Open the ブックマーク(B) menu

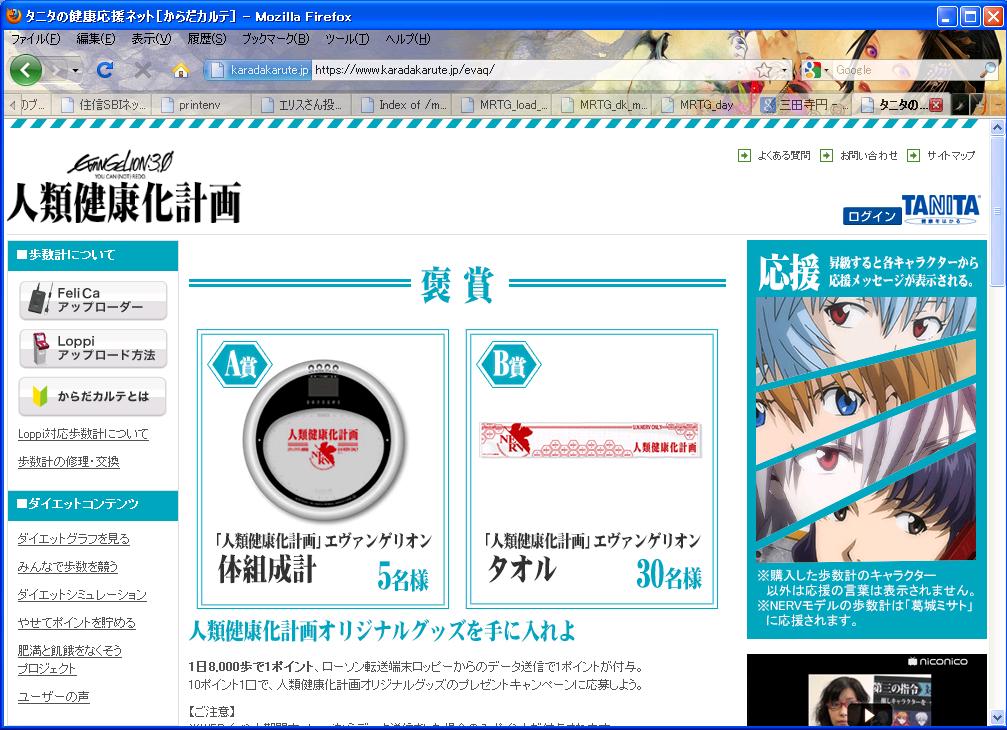coord(275,39)
